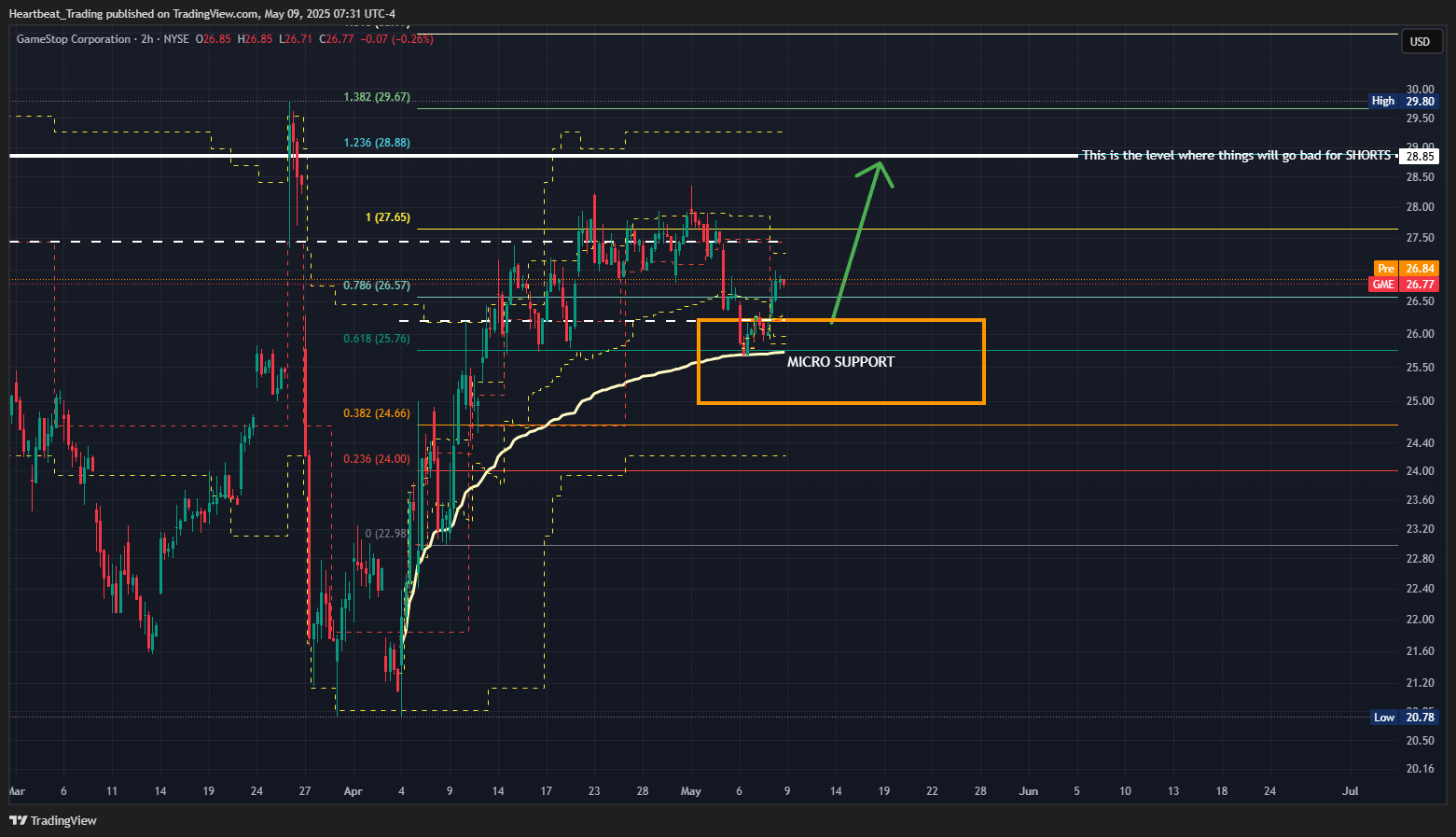
Task: Select the 0.618 (25.76) Fibonacci label
Action: [x=377, y=339]
